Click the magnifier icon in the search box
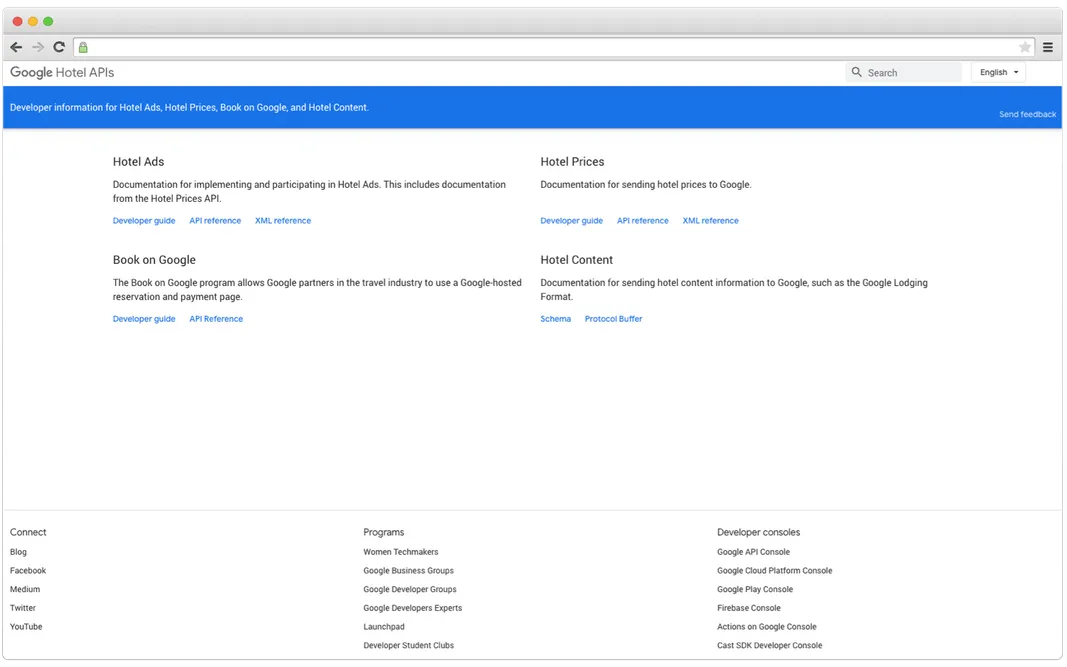This screenshot has height=667, width=1067. (x=857, y=72)
